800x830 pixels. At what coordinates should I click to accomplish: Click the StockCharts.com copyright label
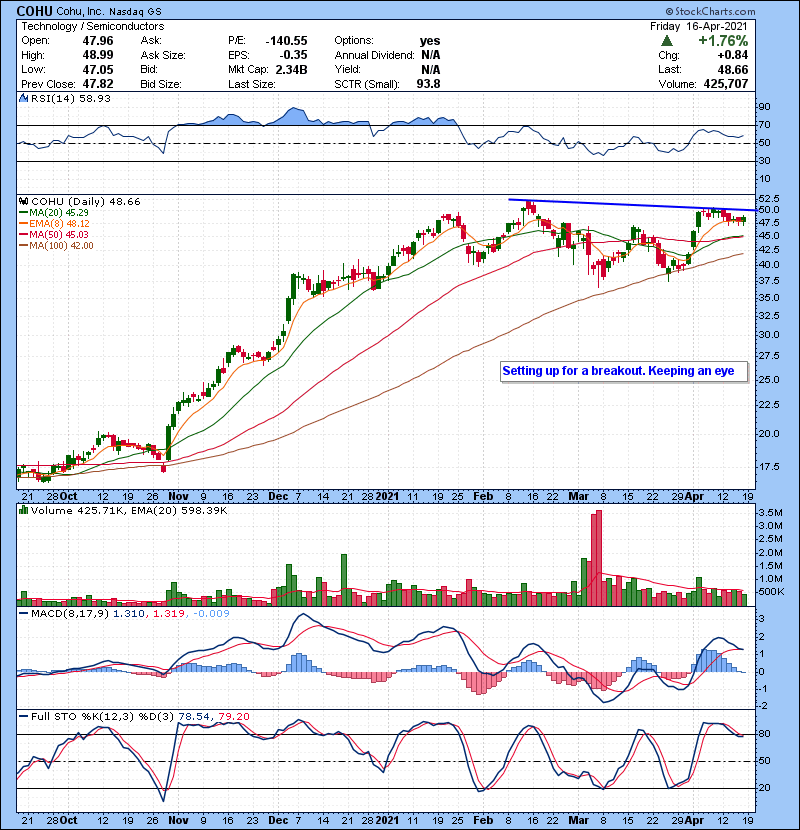pos(710,11)
